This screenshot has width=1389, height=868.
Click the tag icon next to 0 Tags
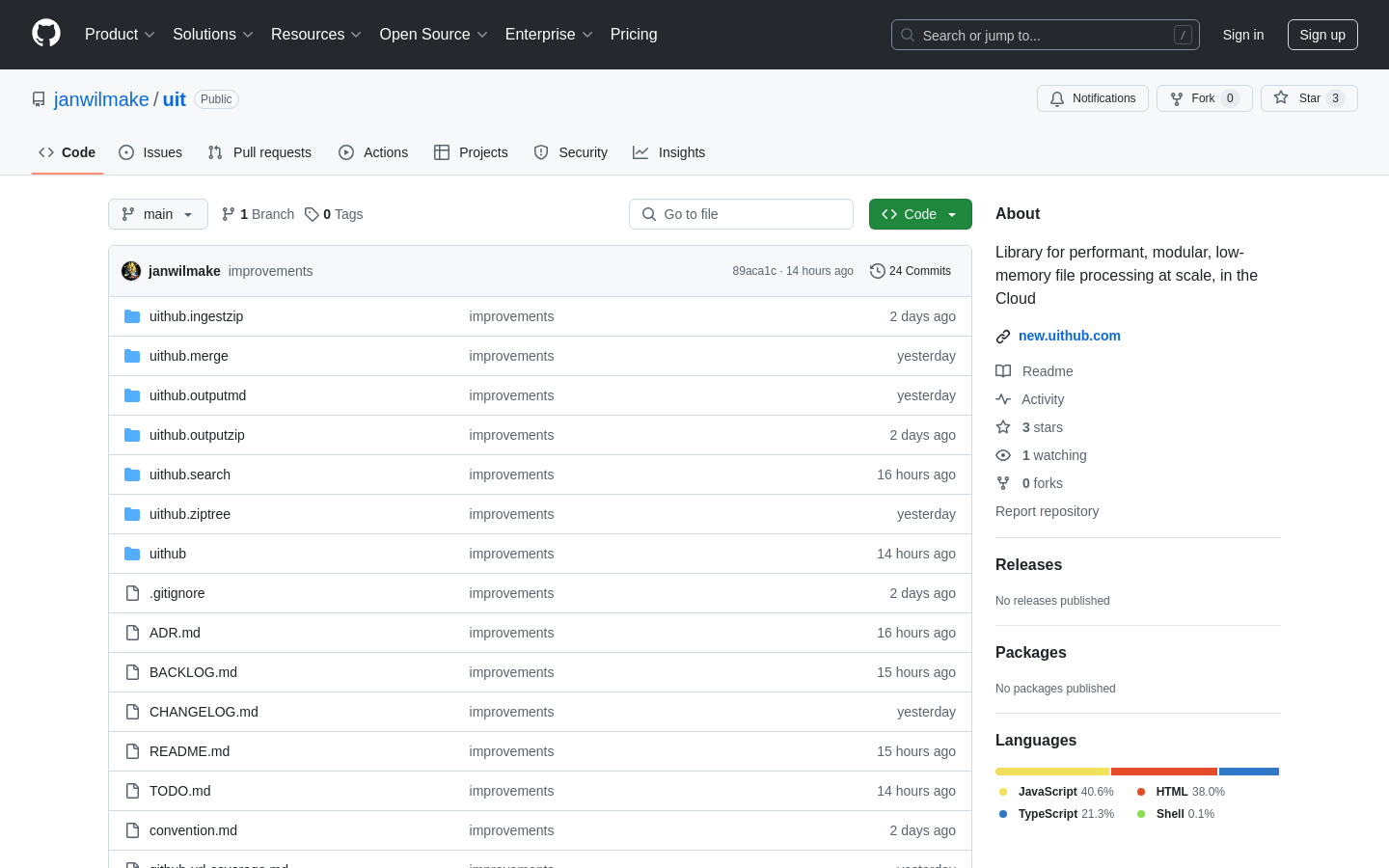312,214
